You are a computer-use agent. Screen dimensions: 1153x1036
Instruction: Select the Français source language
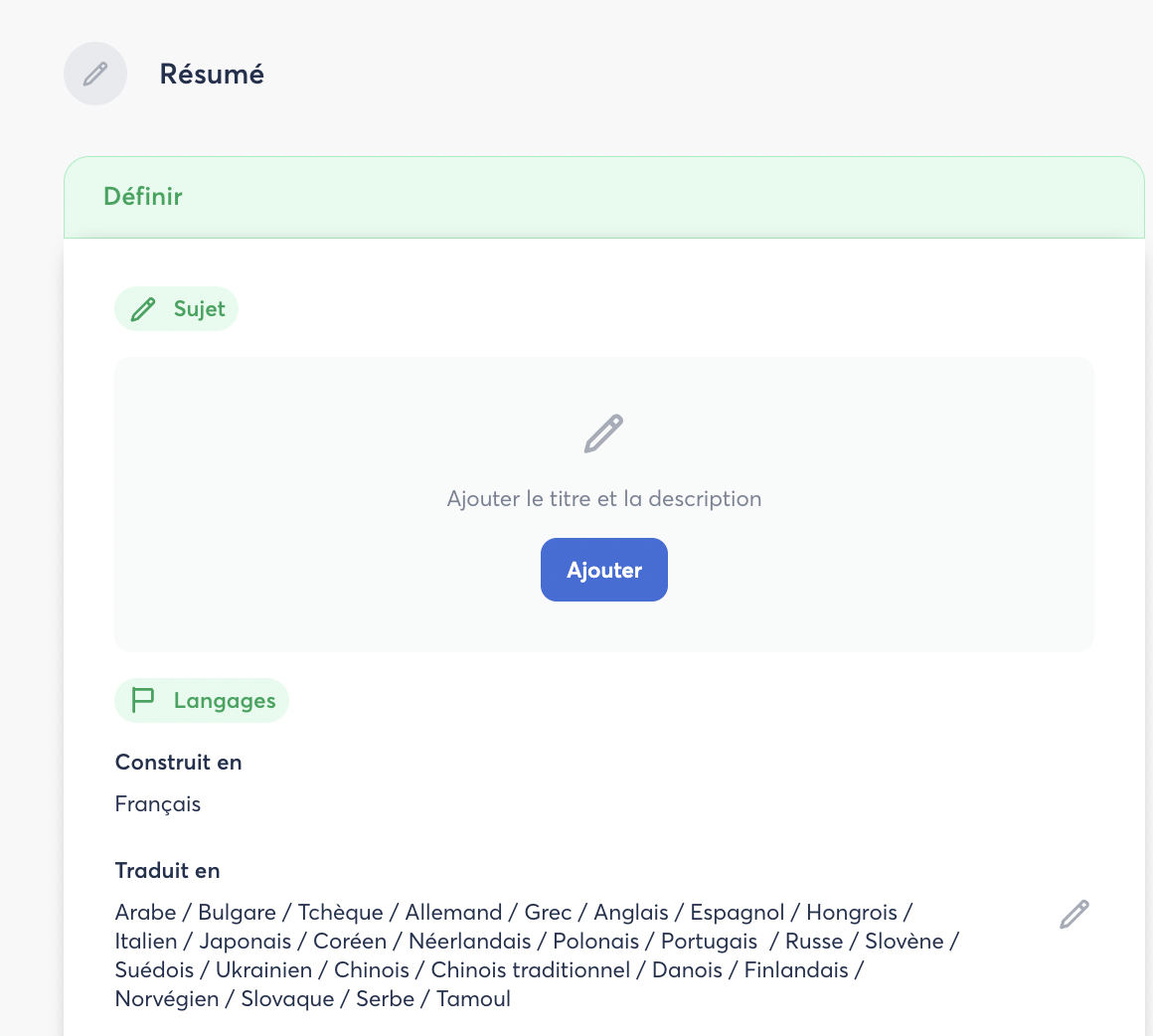(x=158, y=804)
